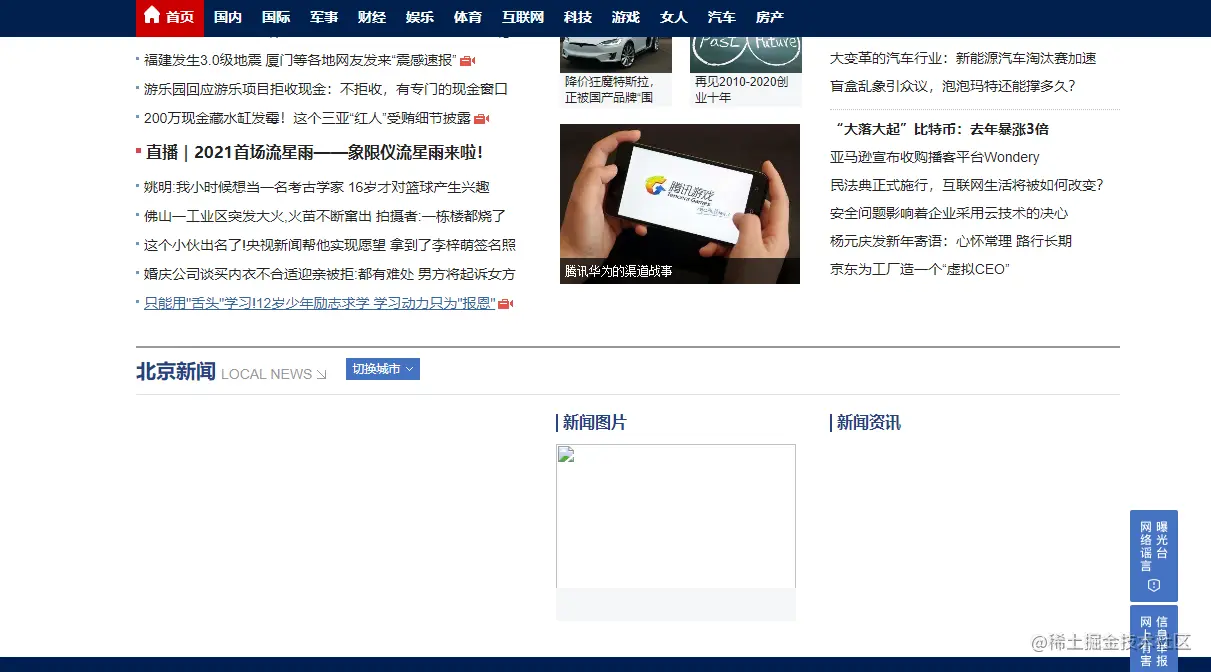Open the 游乐园回应游乐项目拒收现金 article
The image size is (1211, 672).
tap(326, 89)
